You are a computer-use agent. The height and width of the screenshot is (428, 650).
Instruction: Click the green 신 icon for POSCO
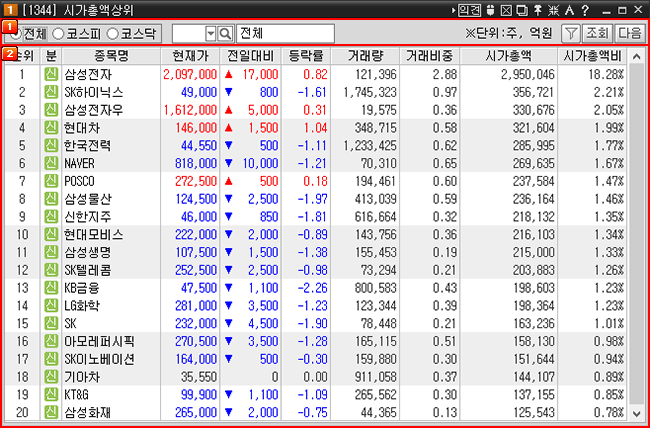point(51,181)
